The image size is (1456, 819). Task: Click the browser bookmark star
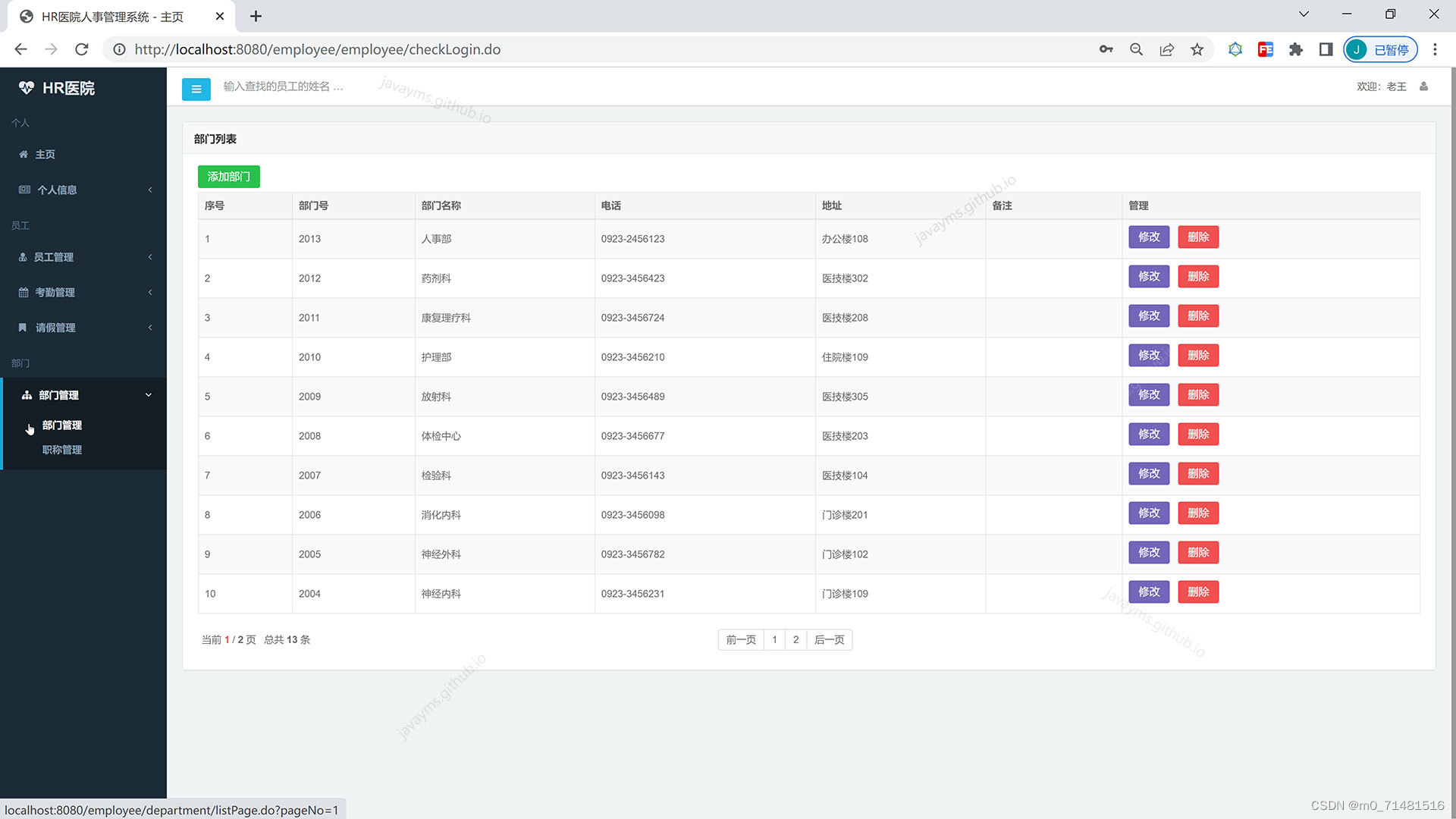[1197, 49]
